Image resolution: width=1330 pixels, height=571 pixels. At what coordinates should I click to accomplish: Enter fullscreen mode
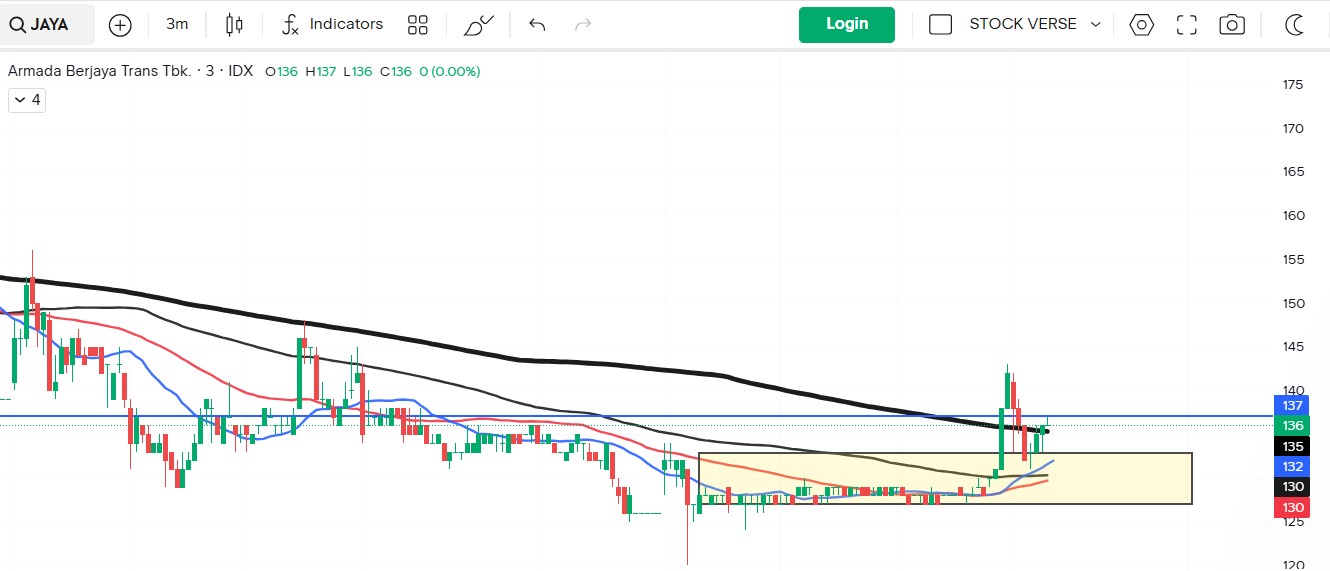(x=1187, y=25)
